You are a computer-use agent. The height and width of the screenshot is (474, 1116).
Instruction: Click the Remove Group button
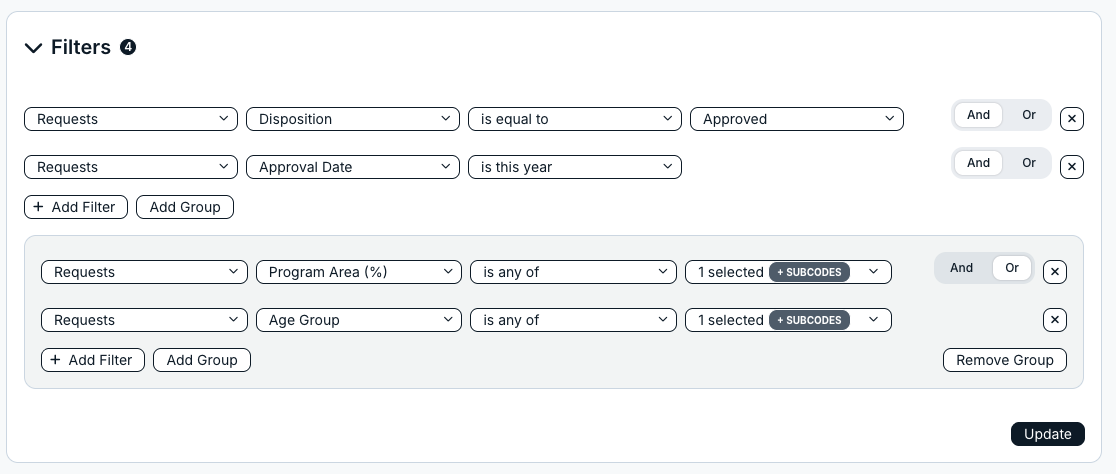pyautogui.click(x=1005, y=360)
